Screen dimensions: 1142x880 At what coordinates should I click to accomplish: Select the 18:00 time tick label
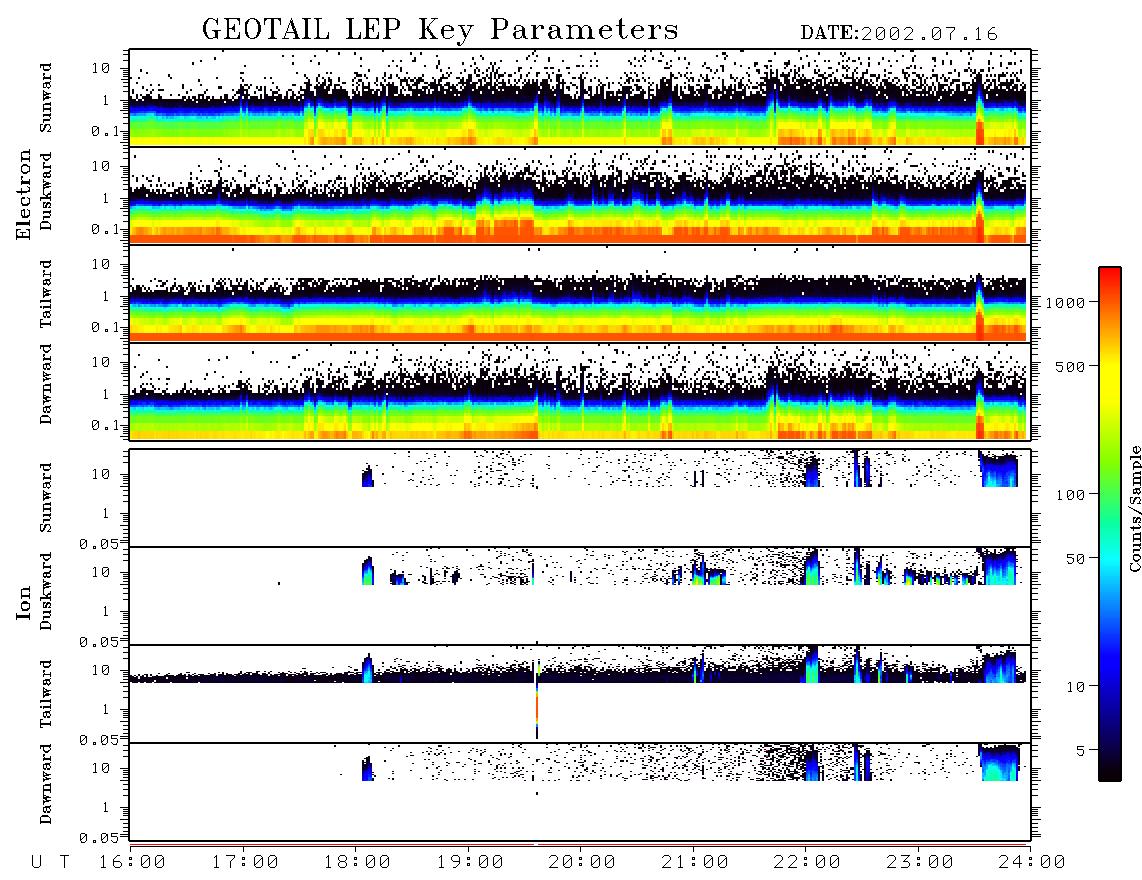click(358, 863)
